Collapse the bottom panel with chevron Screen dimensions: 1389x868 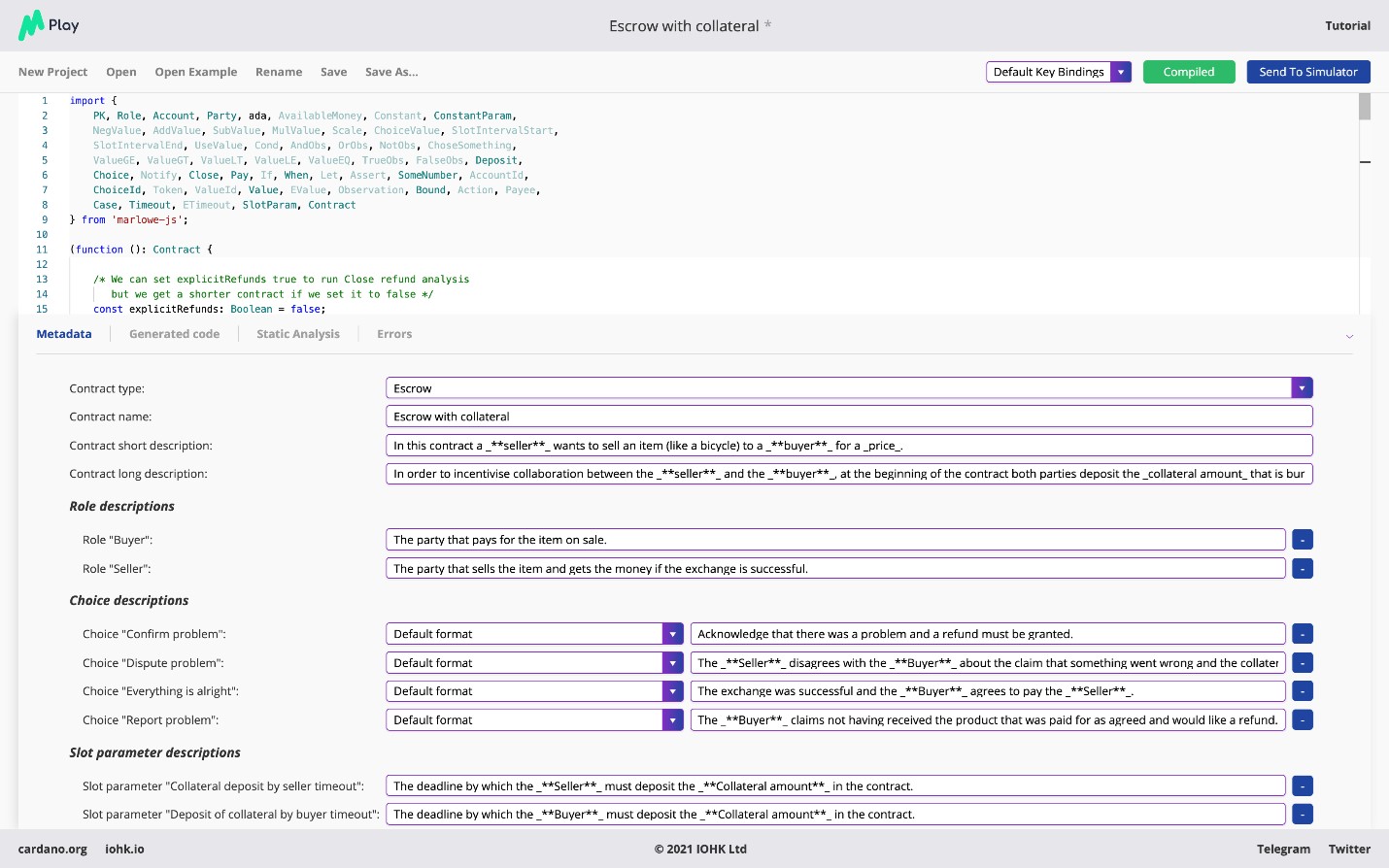pyautogui.click(x=1349, y=336)
